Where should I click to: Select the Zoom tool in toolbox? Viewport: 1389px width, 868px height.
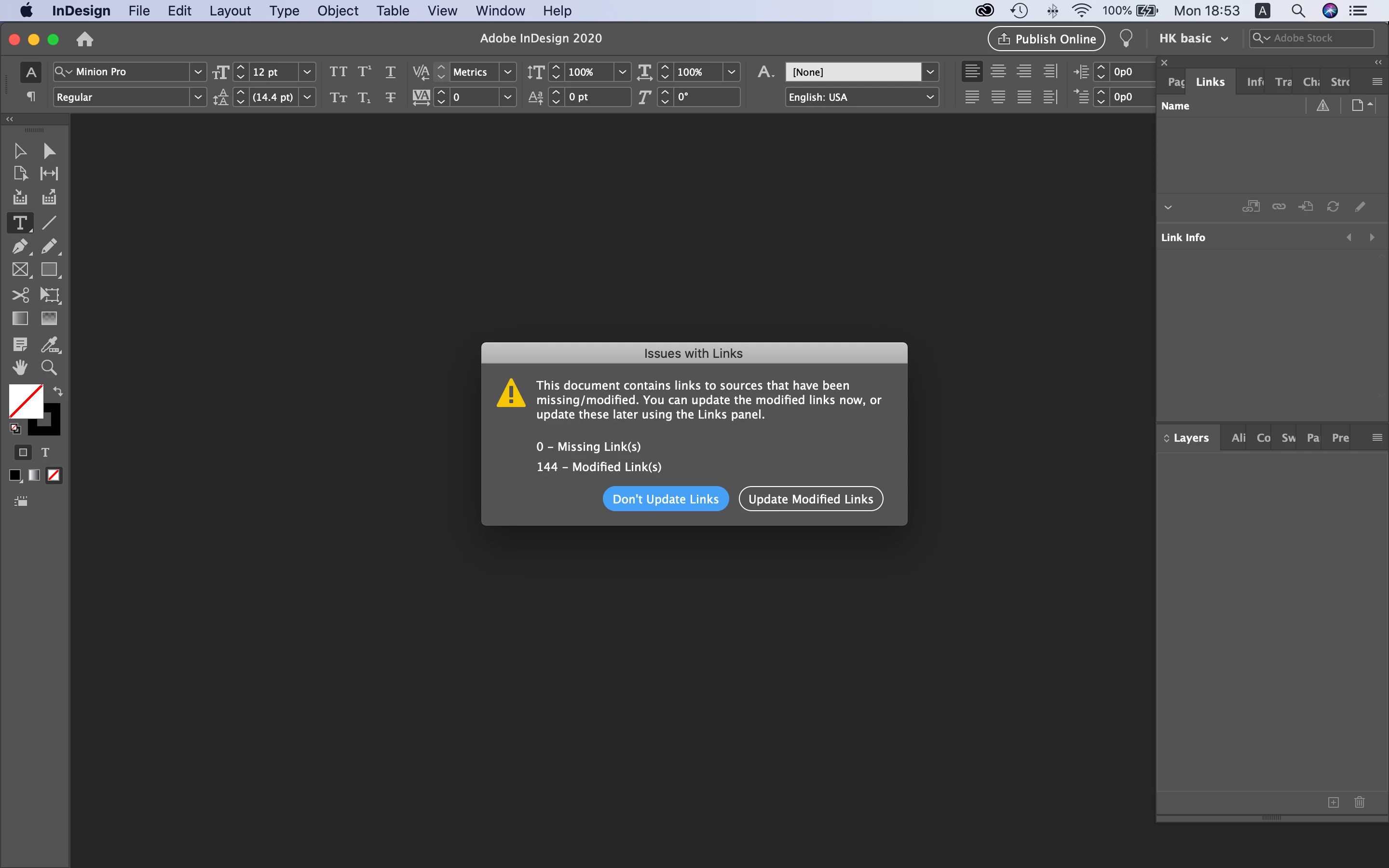pos(49,367)
